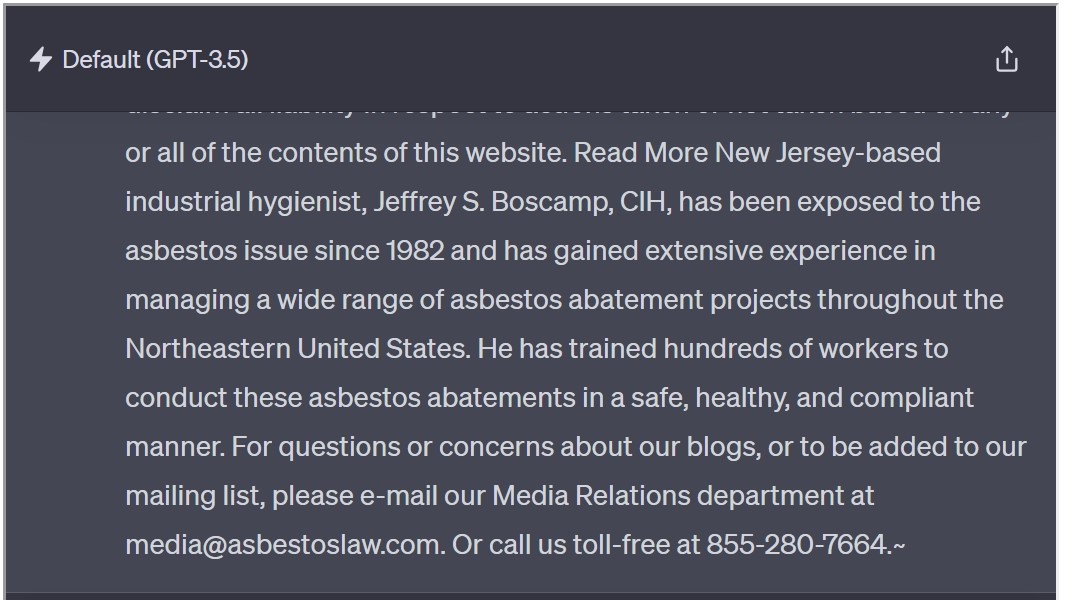Click the share/export icon in header
Viewport: 1065px width, 600px height.
(x=1007, y=59)
